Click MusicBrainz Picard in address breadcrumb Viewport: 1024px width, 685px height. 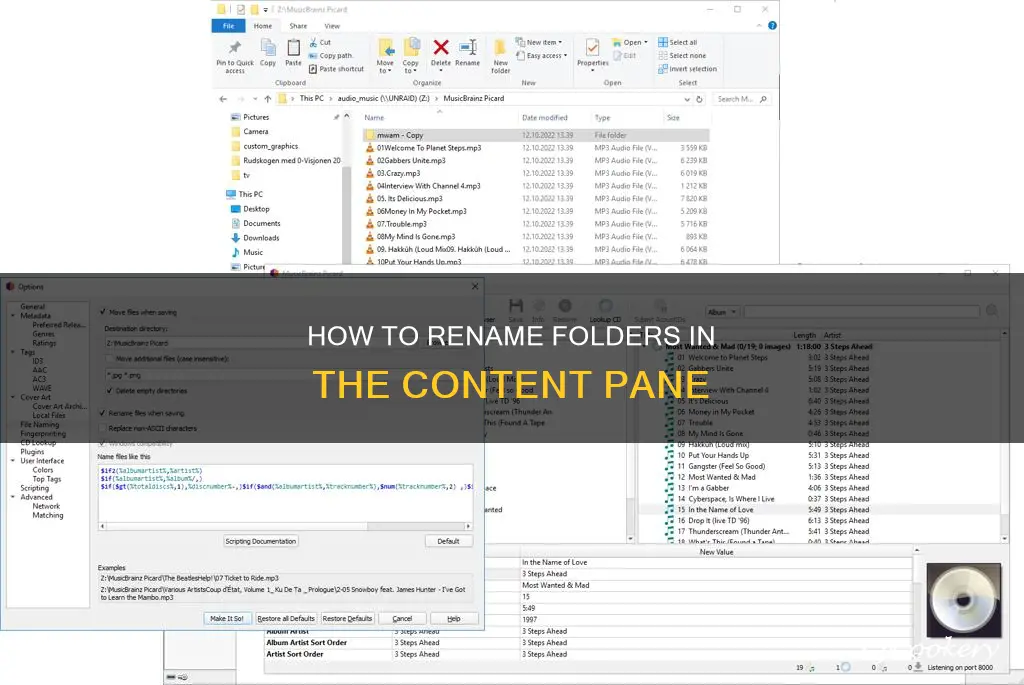473,99
